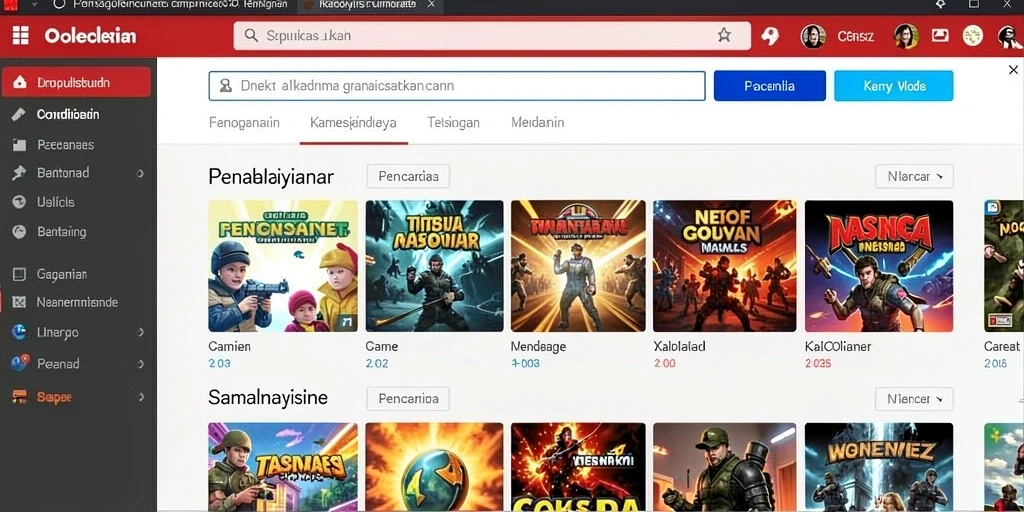Focus the Dnekt alkadnma search field

(457, 86)
